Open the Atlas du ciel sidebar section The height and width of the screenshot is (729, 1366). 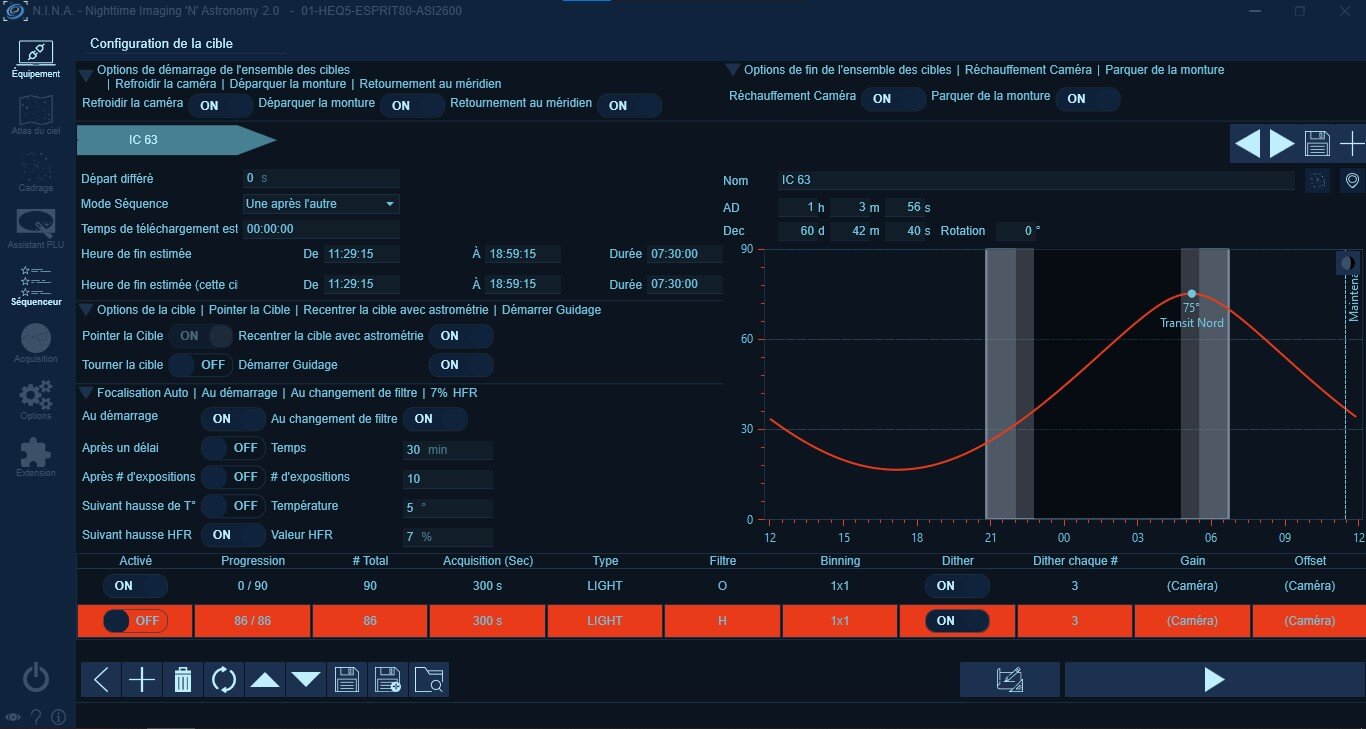[x=36, y=115]
